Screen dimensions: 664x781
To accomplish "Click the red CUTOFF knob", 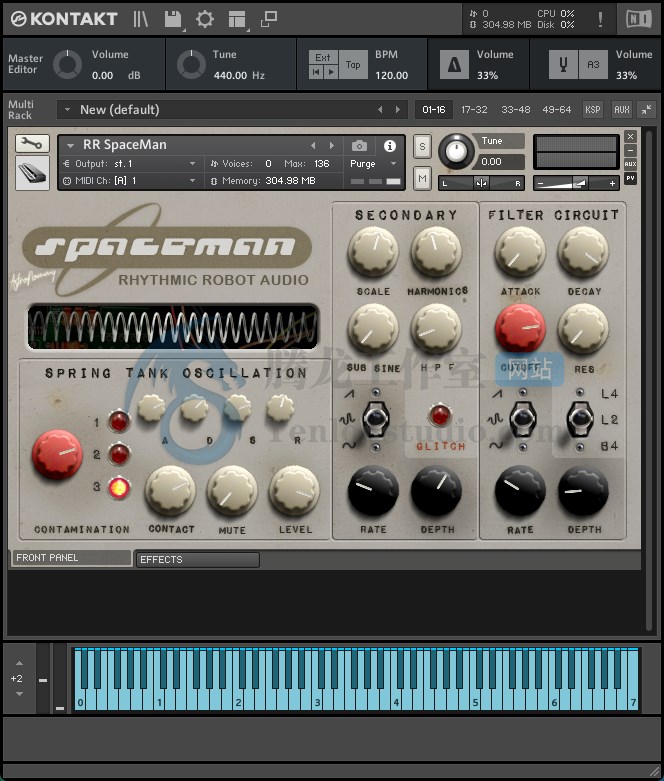I will [x=520, y=329].
